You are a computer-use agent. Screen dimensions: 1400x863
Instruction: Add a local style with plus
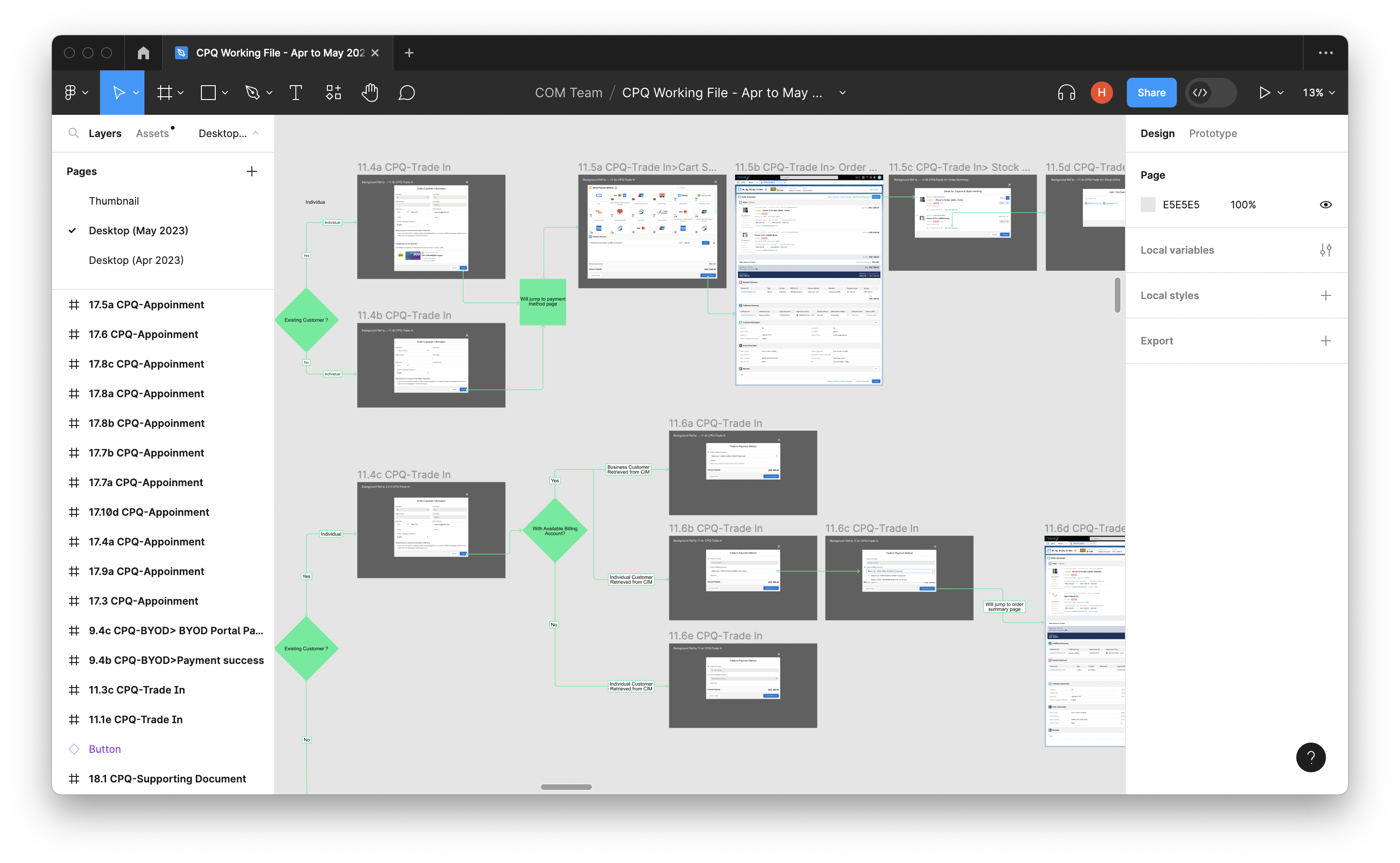(1325, 295)
